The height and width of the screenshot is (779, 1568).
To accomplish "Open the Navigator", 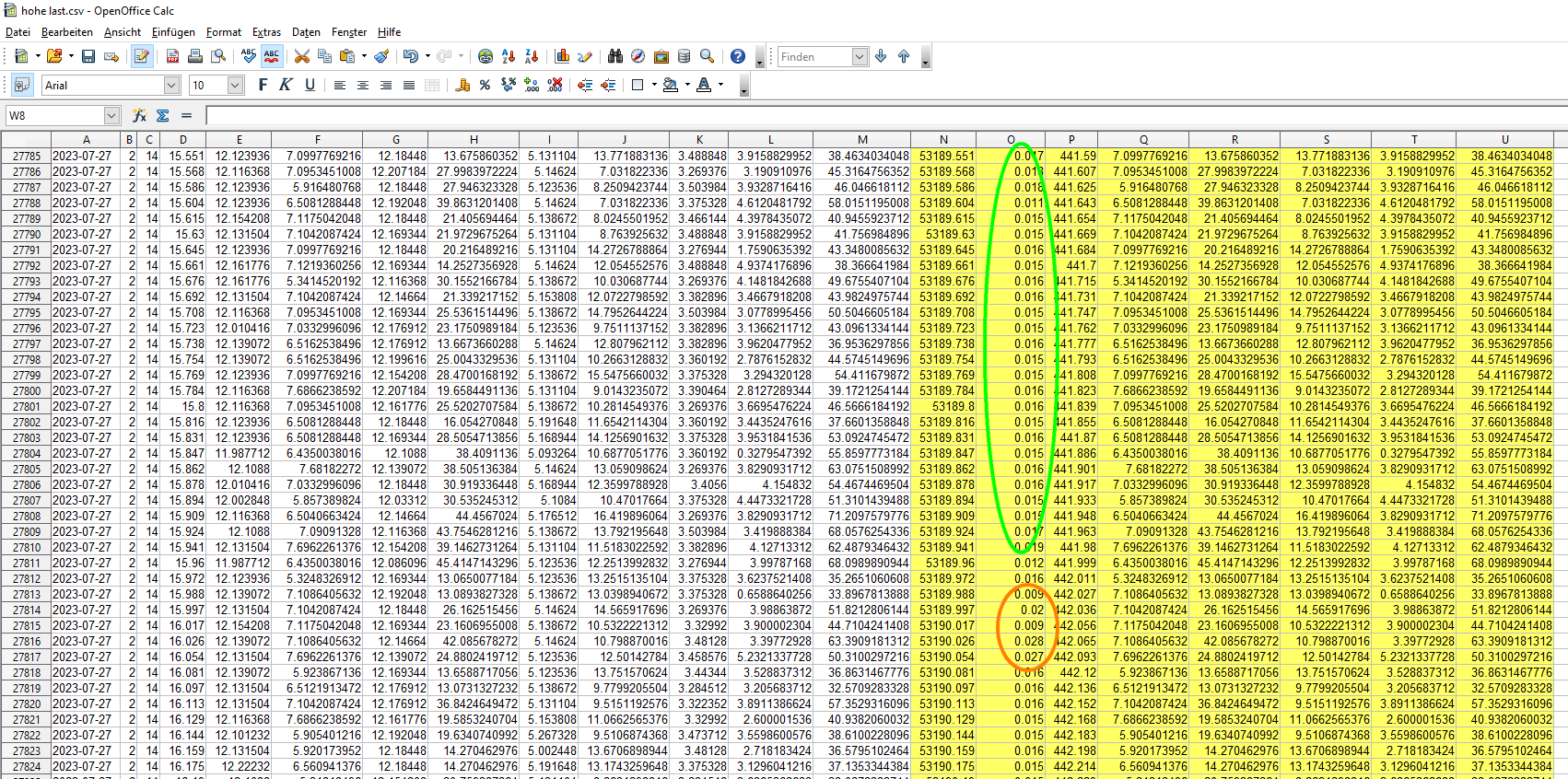I will click(x=638, y=56).
